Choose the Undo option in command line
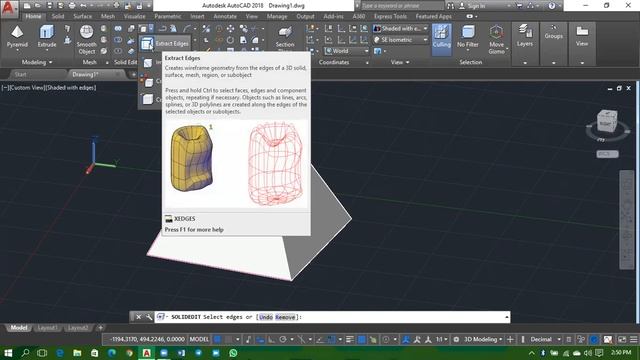 tap(266, 317)
